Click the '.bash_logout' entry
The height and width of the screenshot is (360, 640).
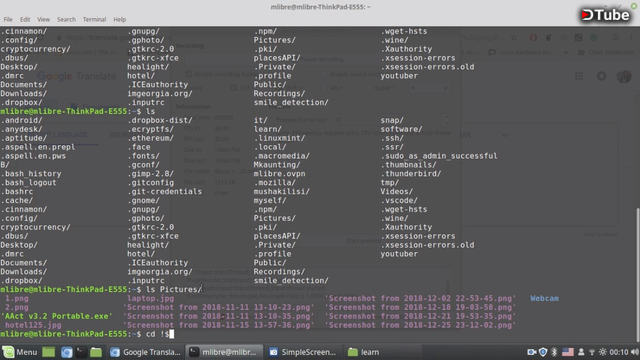pos(28,182)
